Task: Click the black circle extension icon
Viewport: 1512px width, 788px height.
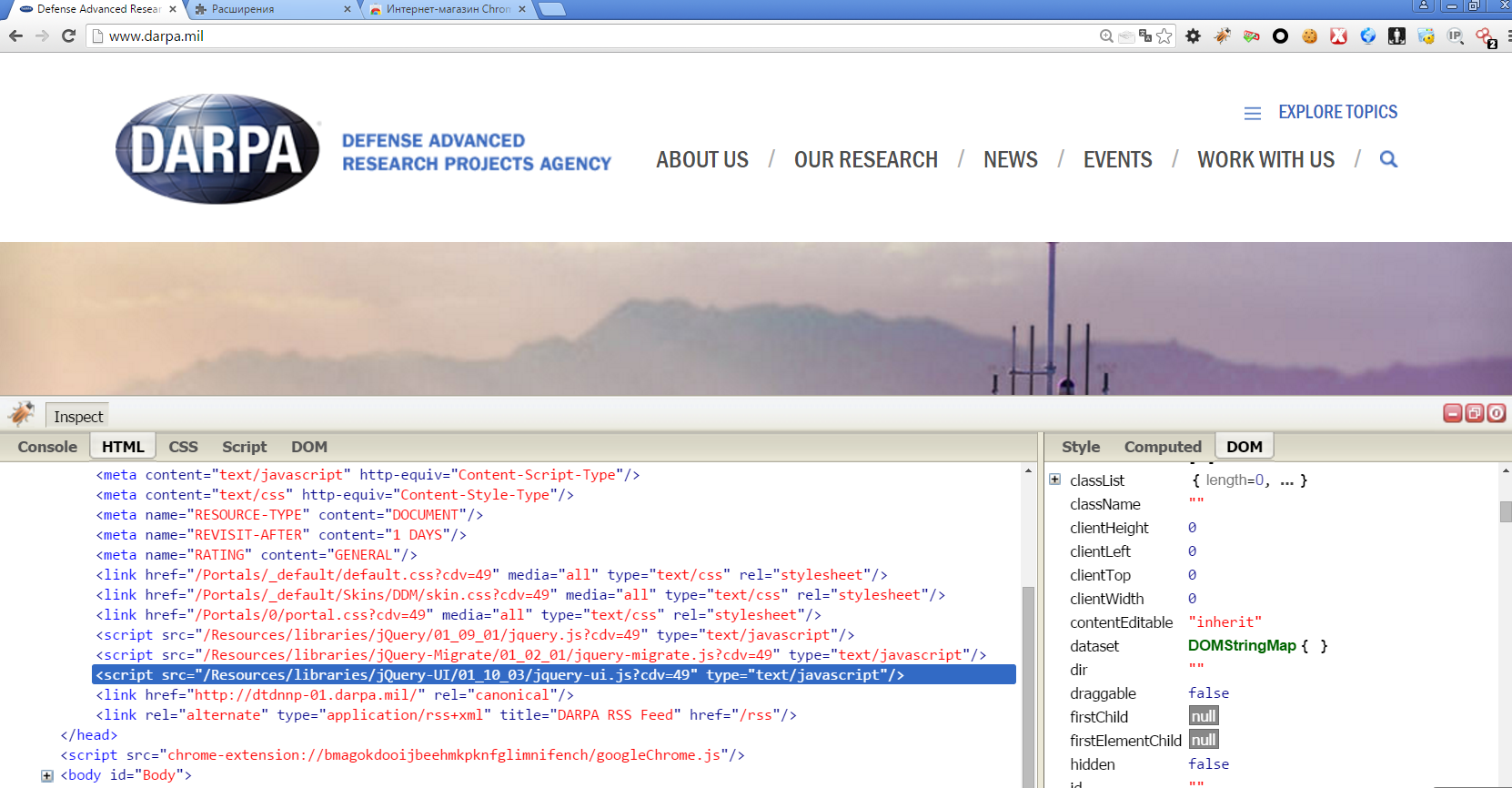Action: click(1280, 35)
